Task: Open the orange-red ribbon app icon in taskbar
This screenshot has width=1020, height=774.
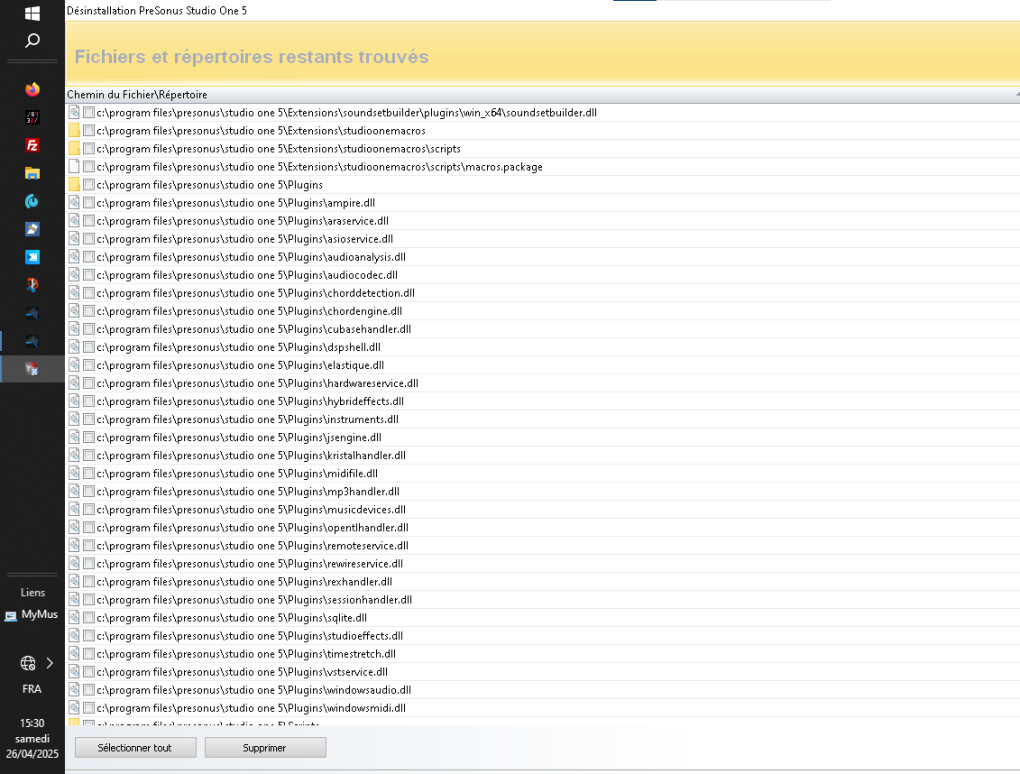Action: (x=32, y=285)
